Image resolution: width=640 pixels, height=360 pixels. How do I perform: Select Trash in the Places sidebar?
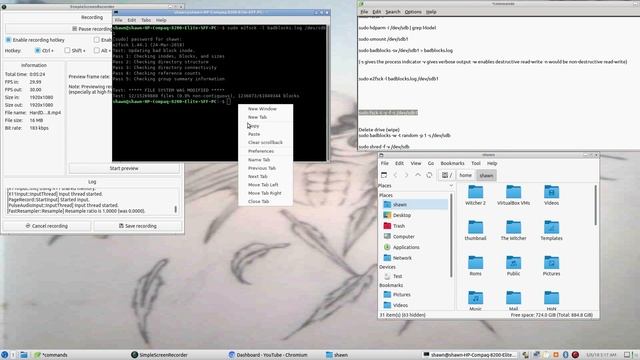pos(415,226)
